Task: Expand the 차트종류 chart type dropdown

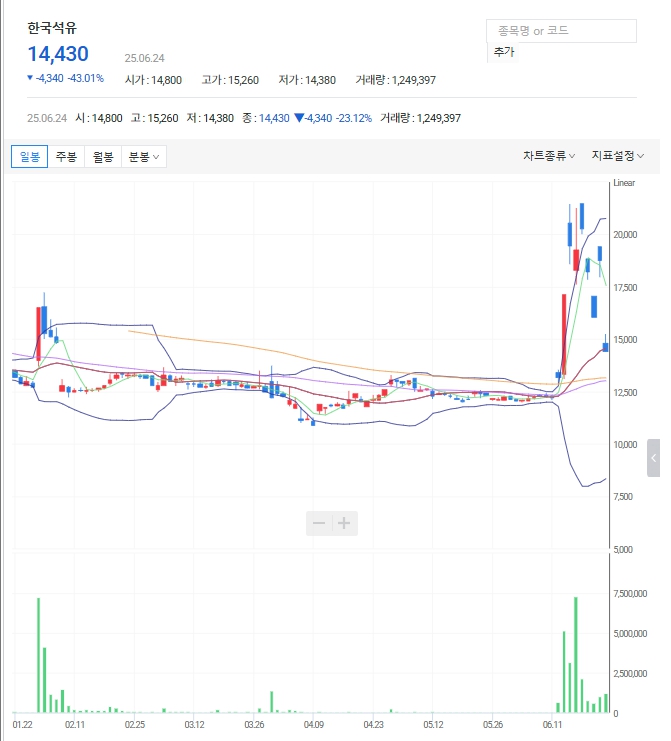Action: pyautogui.click(x=549, y=155)
